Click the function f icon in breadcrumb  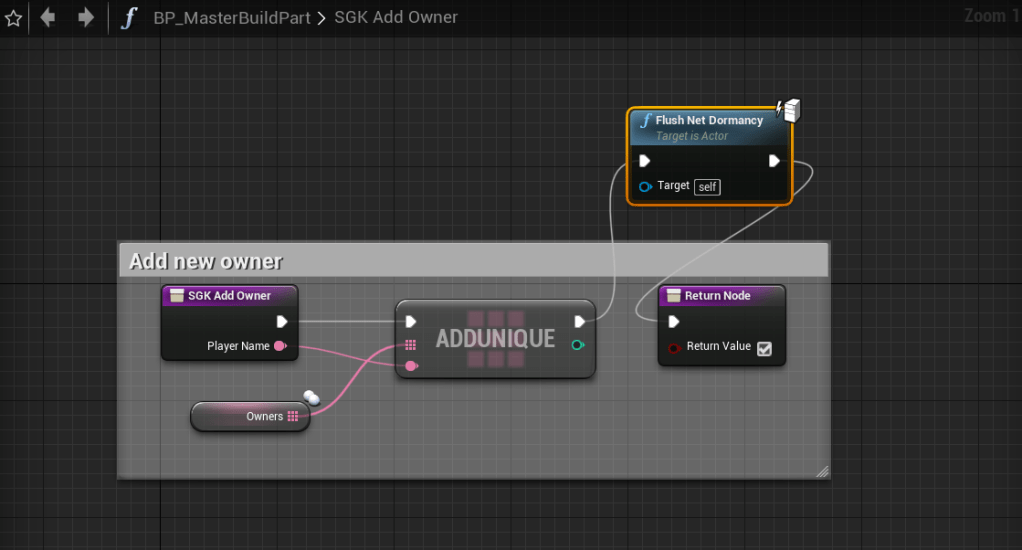tap(129, 18)
